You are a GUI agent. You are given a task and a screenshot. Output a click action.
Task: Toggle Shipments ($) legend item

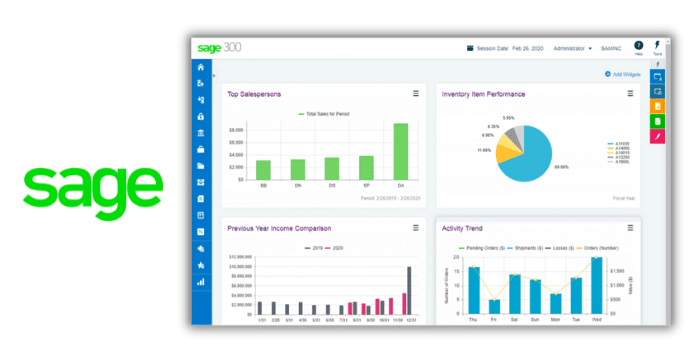pyautogui.click(x=525, y=248)
